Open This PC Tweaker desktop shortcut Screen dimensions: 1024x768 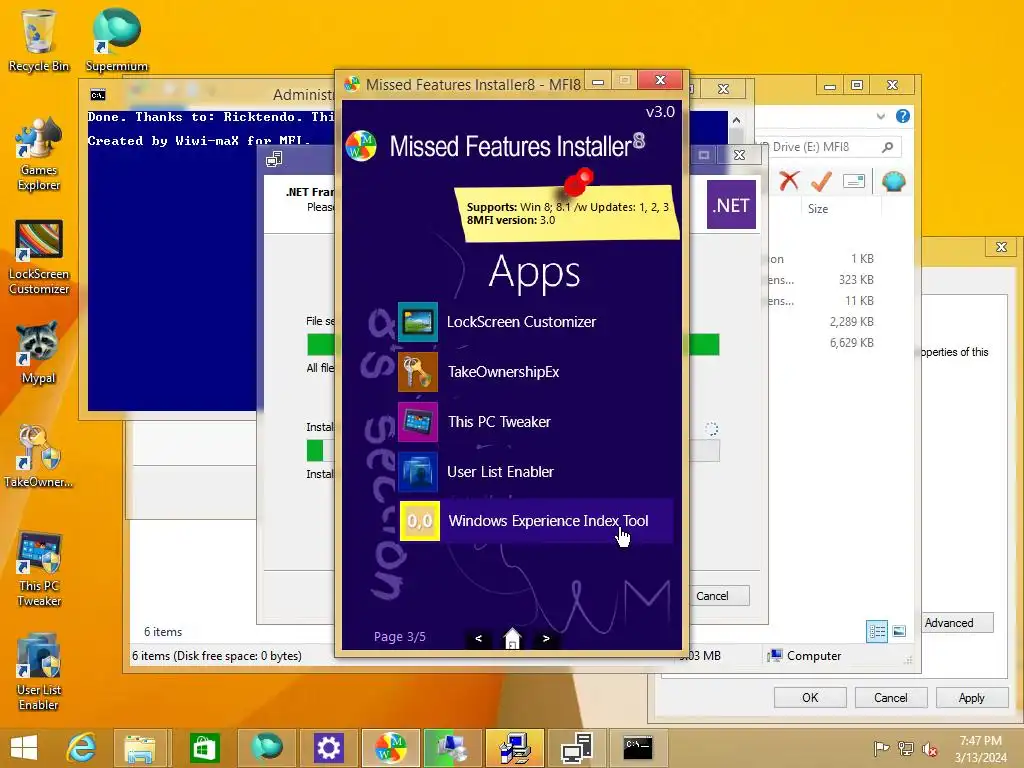point(39,569)
